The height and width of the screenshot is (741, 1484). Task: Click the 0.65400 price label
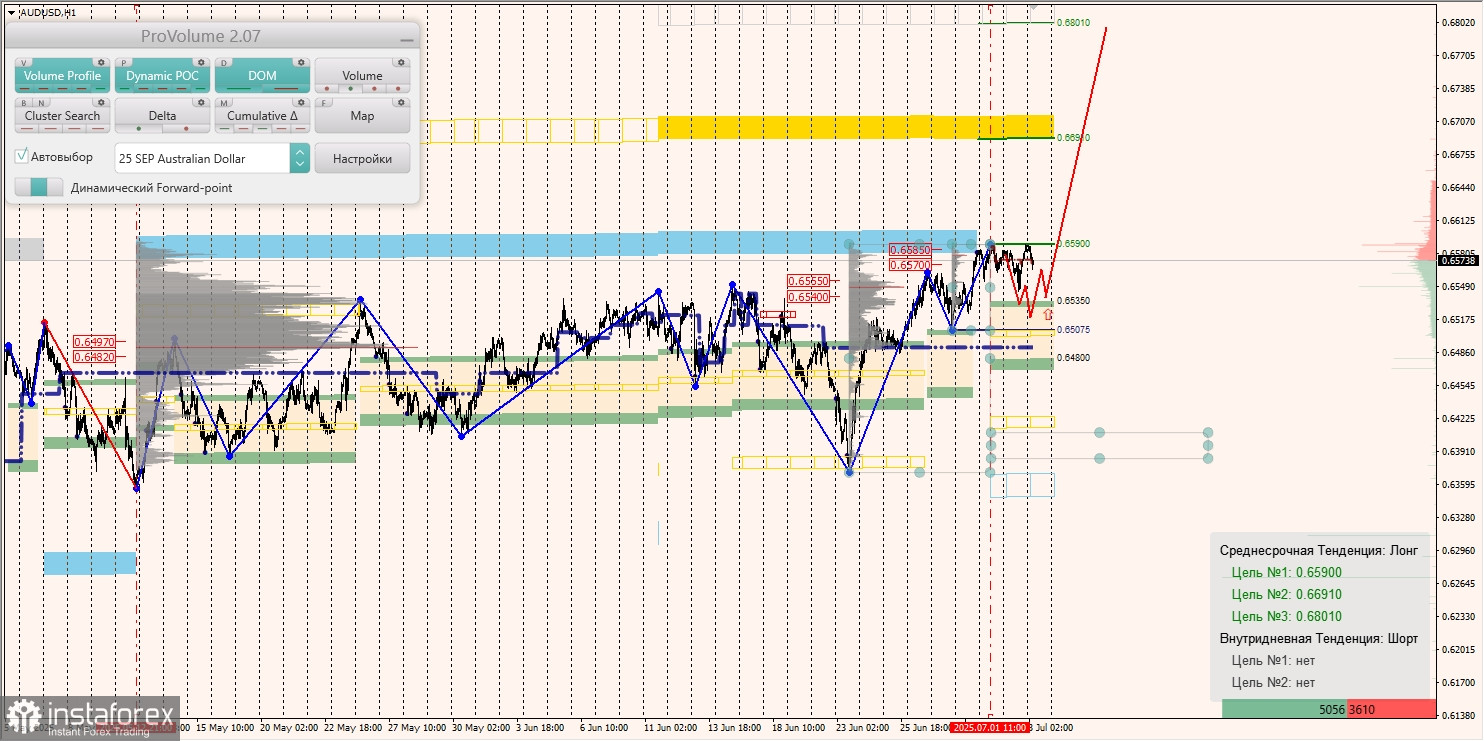coord(808,297)
